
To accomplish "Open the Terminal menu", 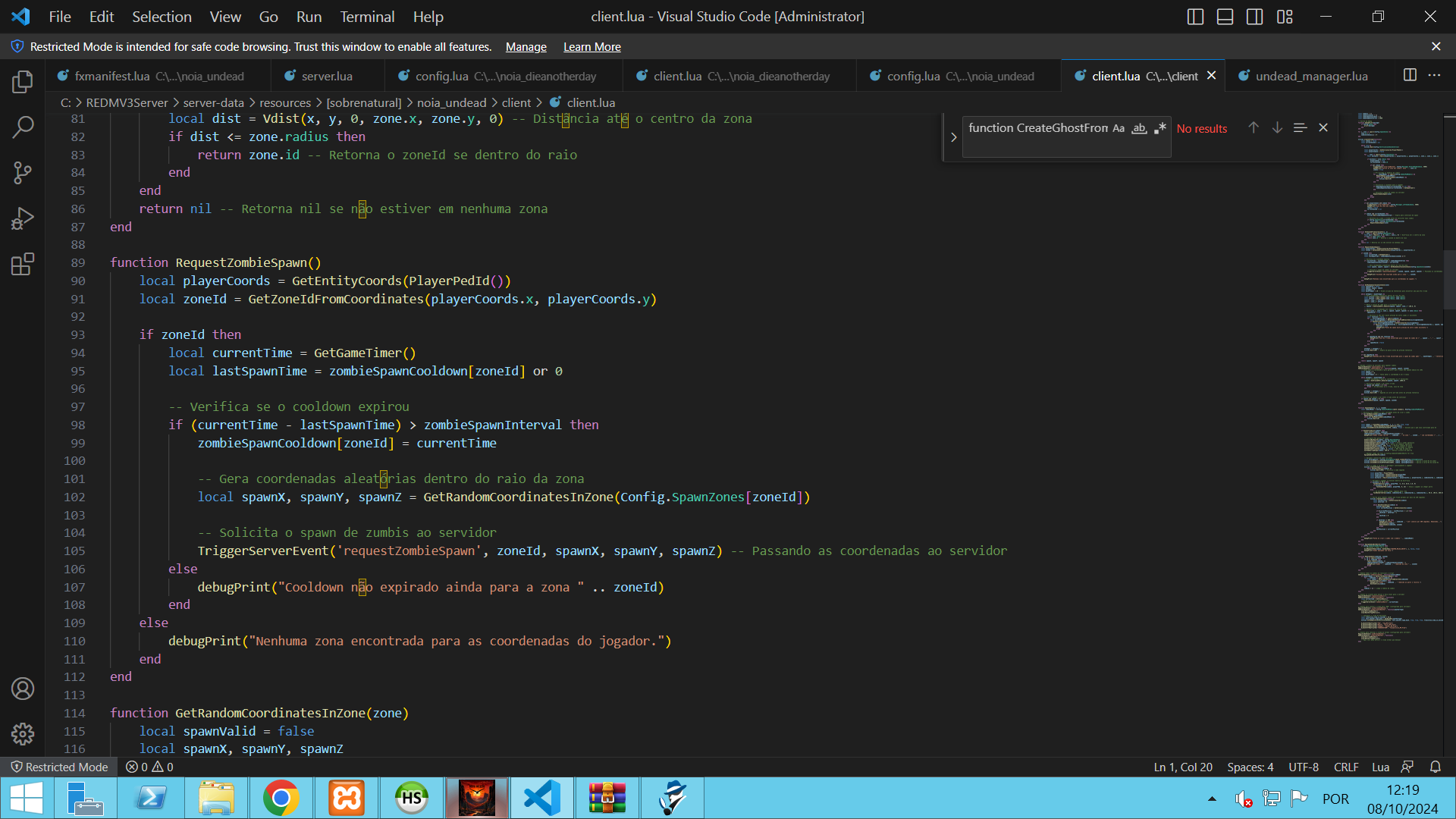I will coord(367,17).
